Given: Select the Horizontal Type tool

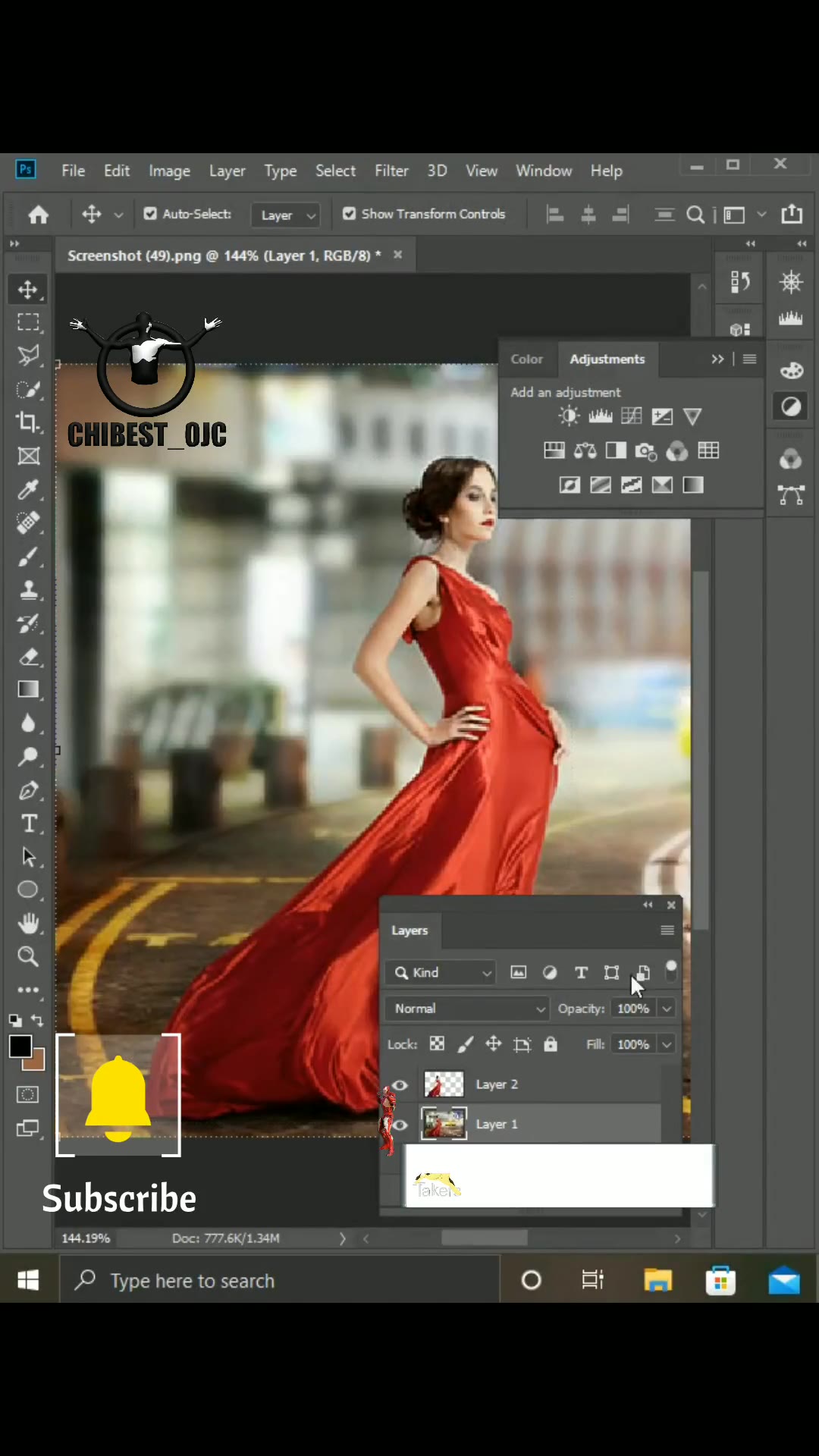Looking at the screenshot, I should (x=28, y=824).
